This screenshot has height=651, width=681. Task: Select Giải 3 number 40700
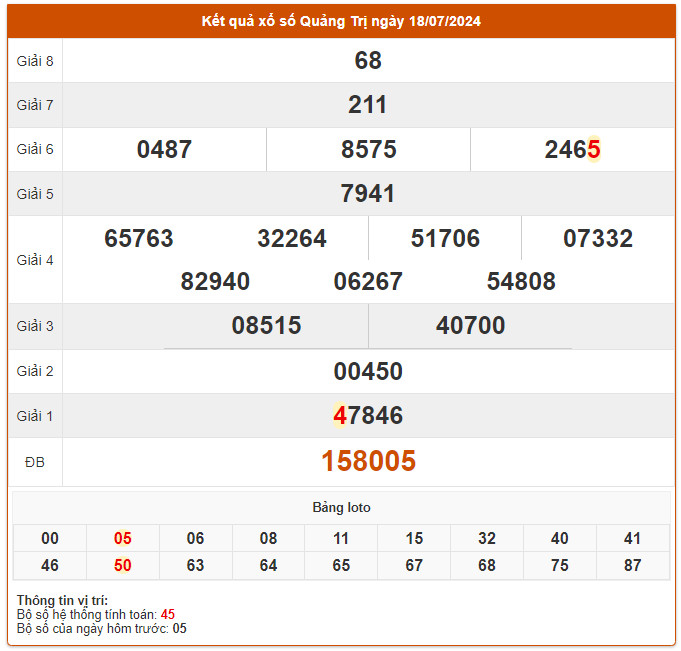point(470,326)
